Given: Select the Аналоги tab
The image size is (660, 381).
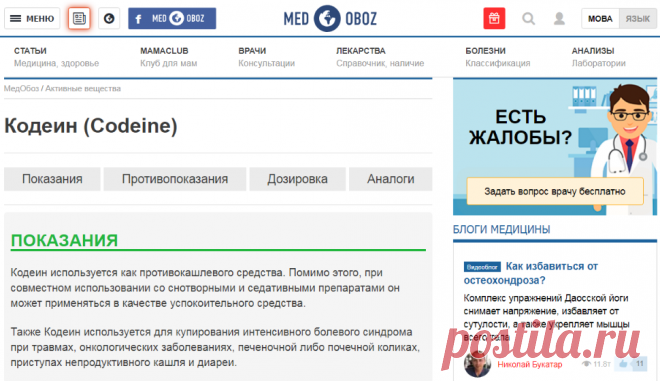Looking at the screenshot, I should point(390,179).
